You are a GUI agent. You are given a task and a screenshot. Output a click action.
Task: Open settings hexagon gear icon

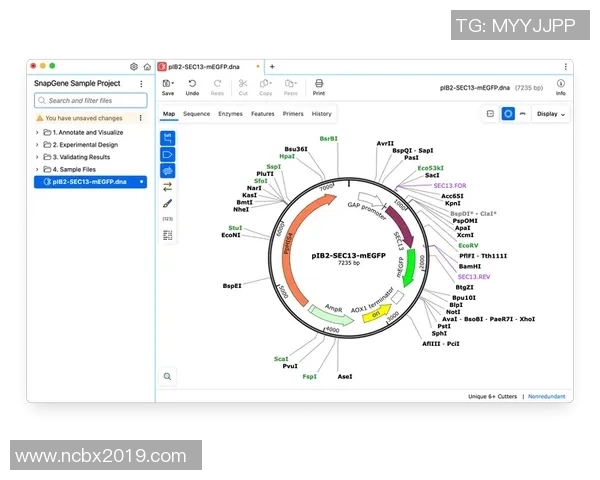pos(134,66)
